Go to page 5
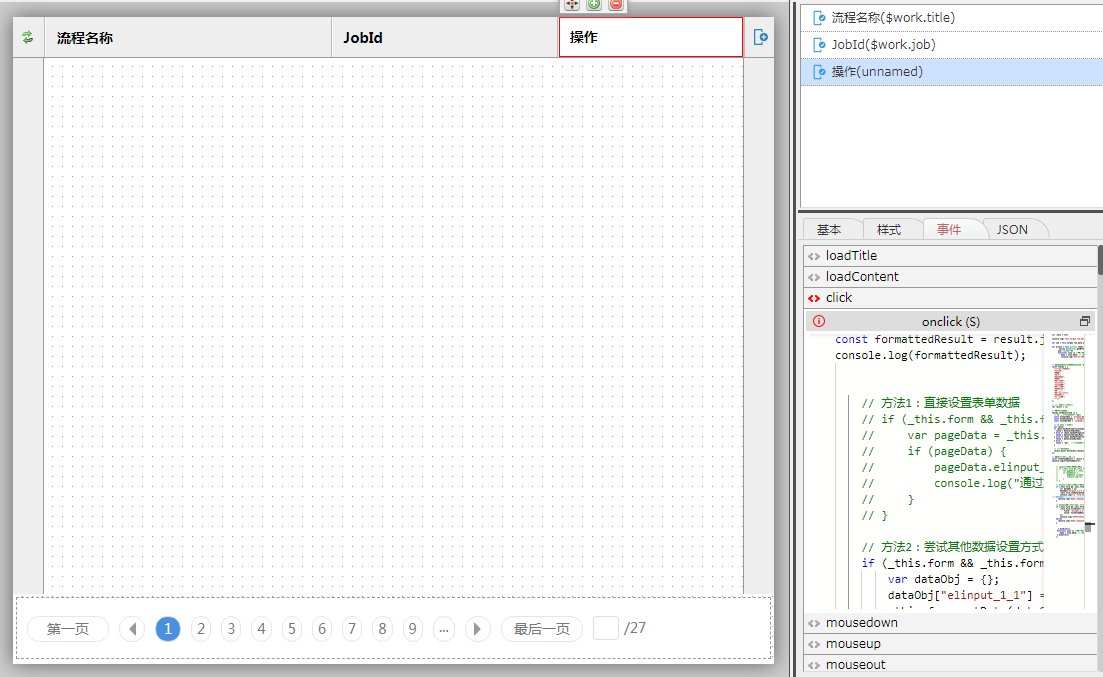Image resolution: width=1103 pixels, height=677 pixels. coord(292,628)
